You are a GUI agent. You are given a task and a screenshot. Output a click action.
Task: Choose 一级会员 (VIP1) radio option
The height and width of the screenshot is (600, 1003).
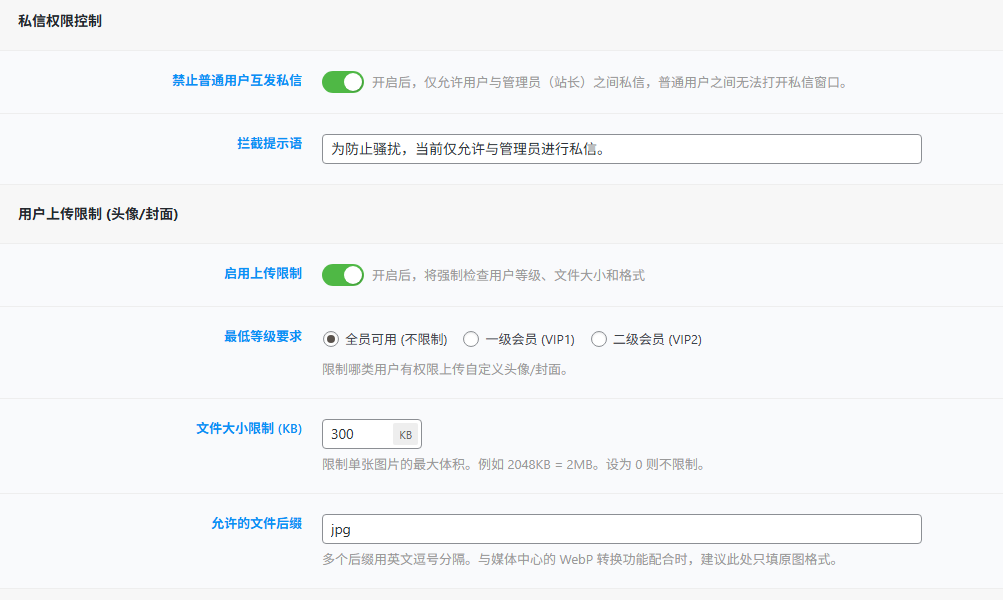471,339
